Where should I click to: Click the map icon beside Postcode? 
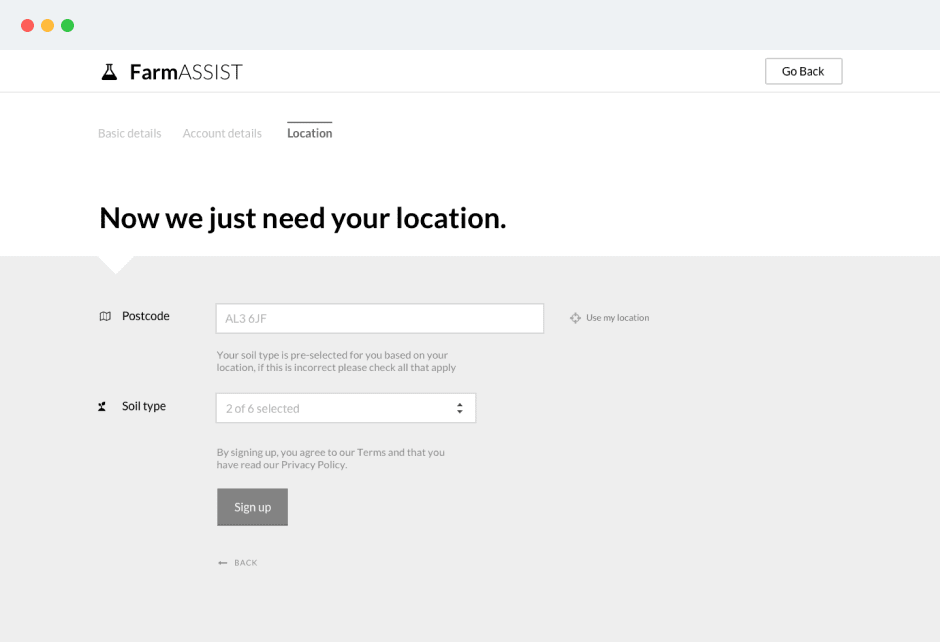click(105, 315)
